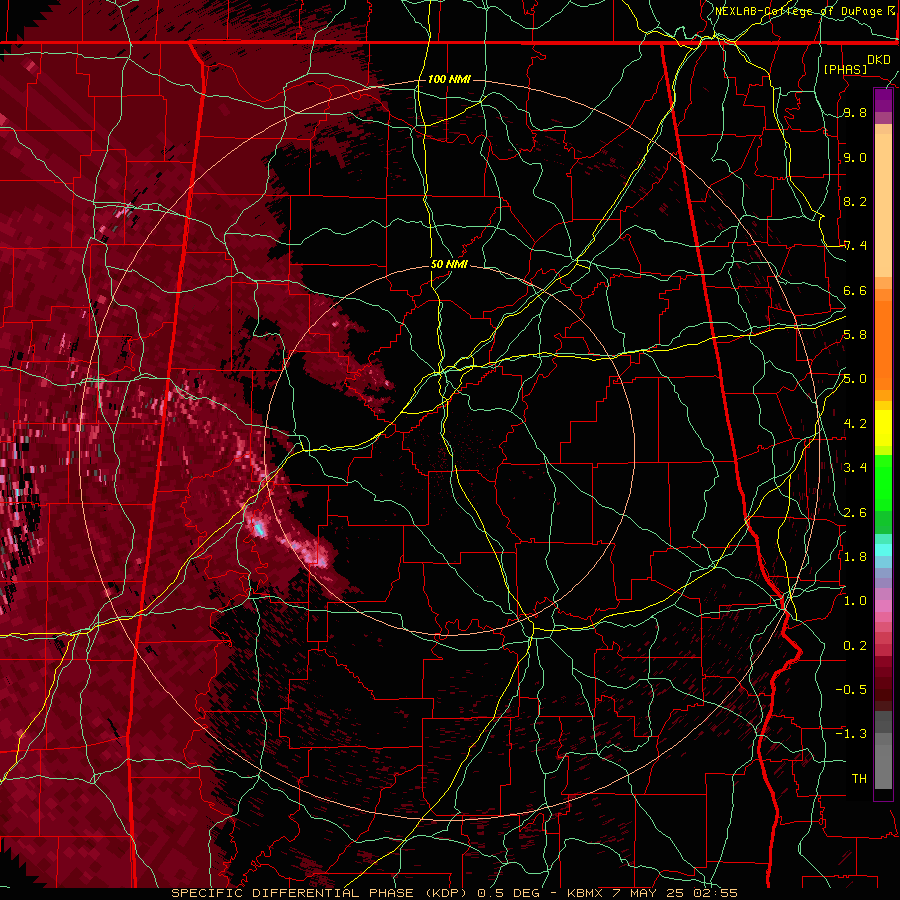The image size is (900, 900).
Task: Pick the orange band on the color bar
Action: pyautogui.click(x=883, y=344)
